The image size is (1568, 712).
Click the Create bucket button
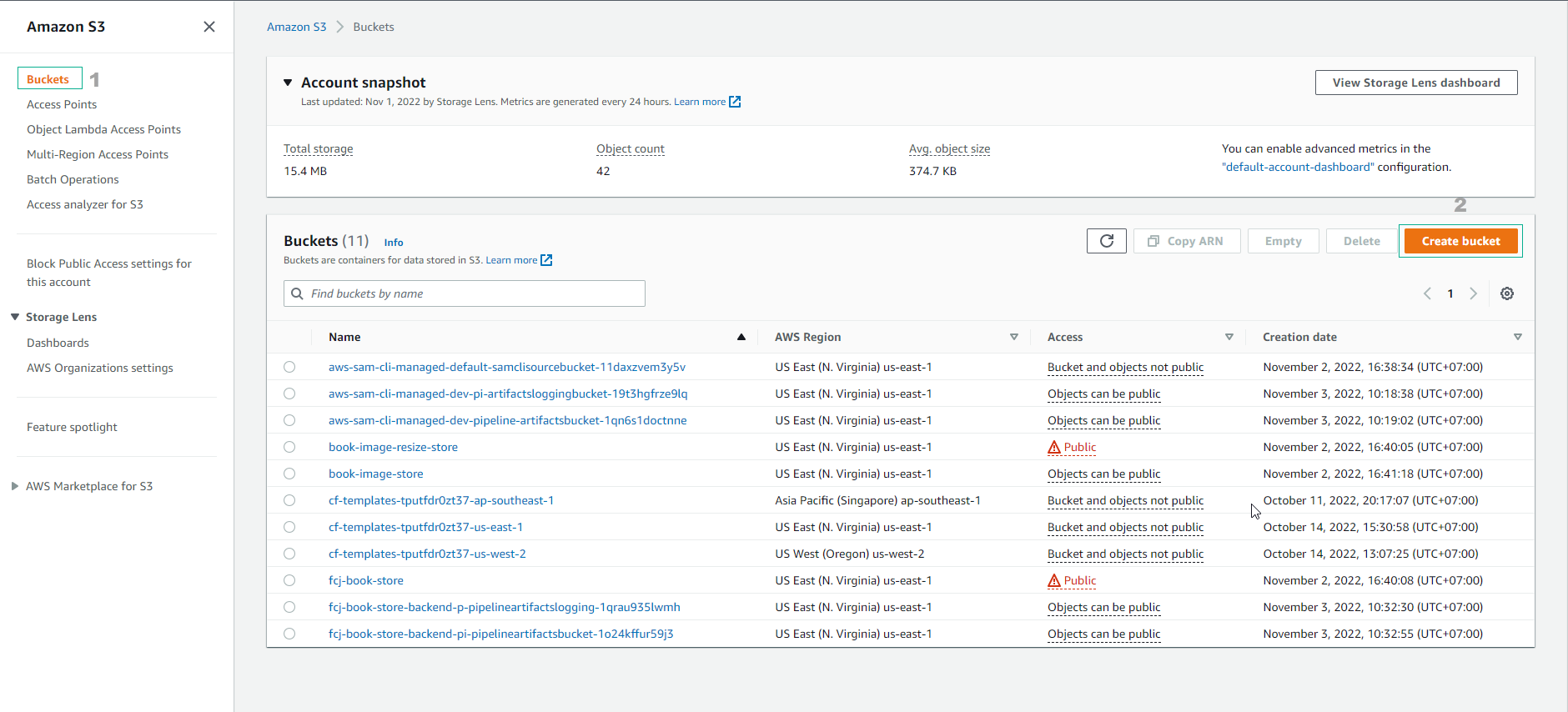(1460, 241)
